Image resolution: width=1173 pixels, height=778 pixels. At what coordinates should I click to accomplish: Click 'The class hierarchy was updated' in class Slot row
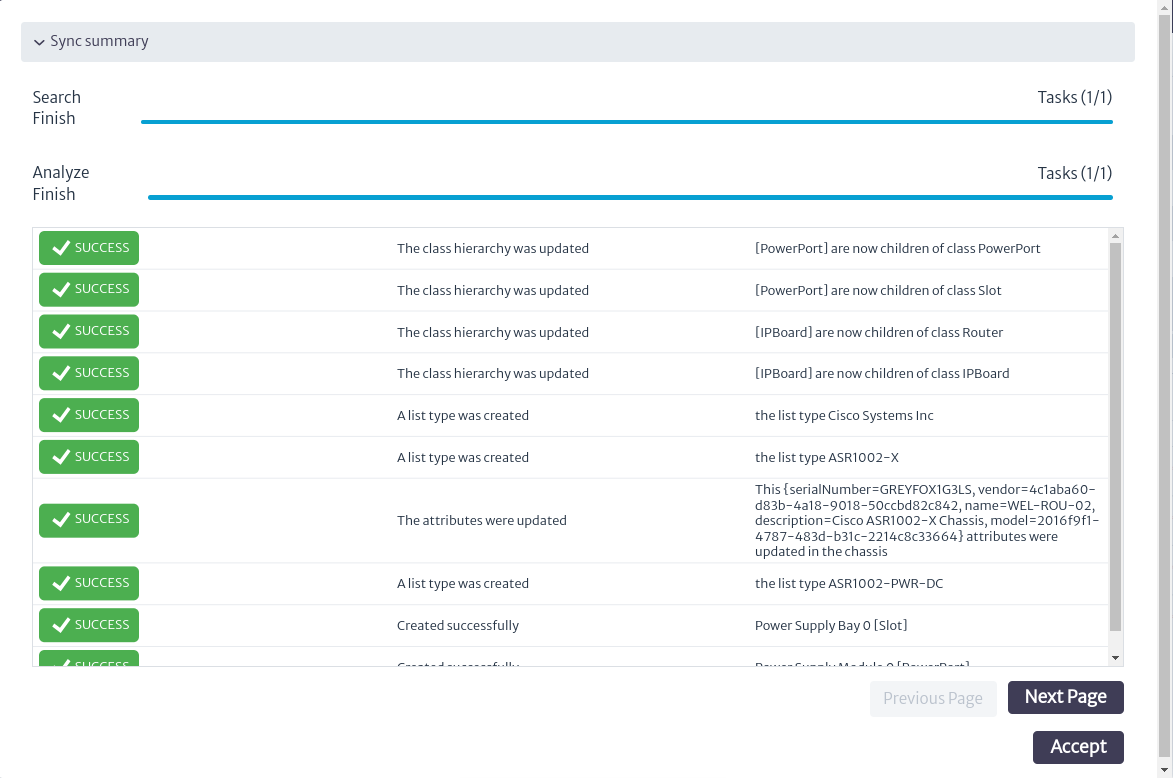[493, 290]
